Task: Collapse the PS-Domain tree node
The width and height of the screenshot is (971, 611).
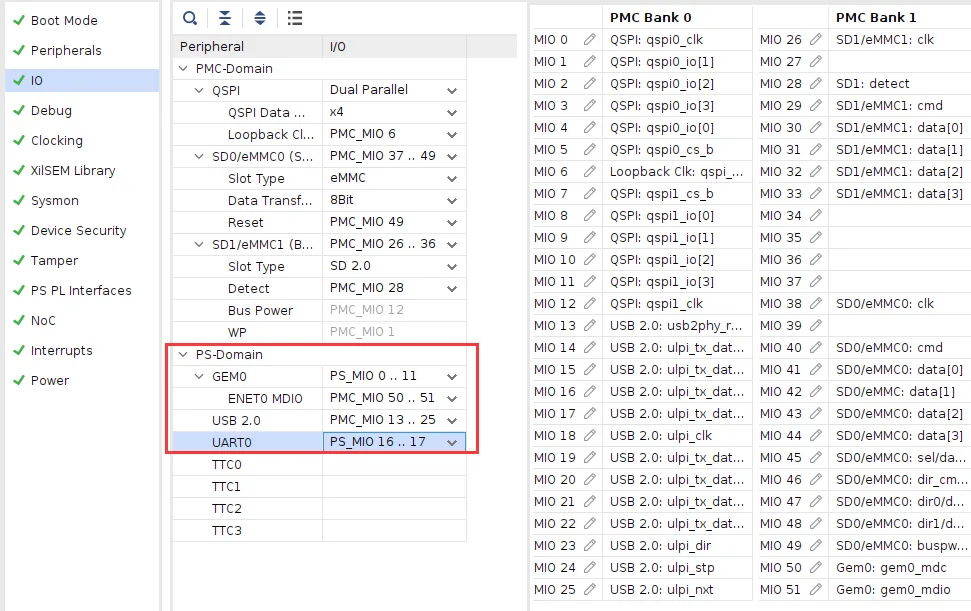Action: (183, 355)
